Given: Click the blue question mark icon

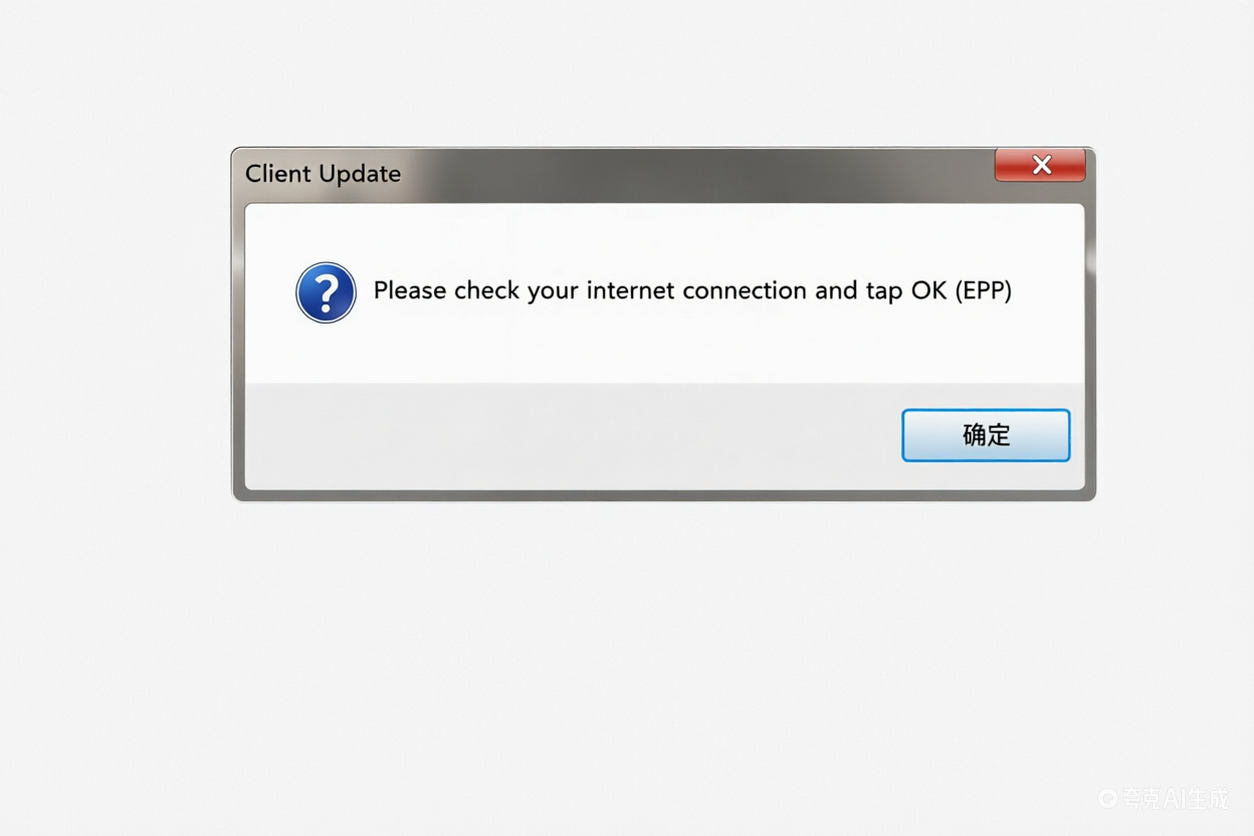Looking at the screenshot, I should click(326, 292).
